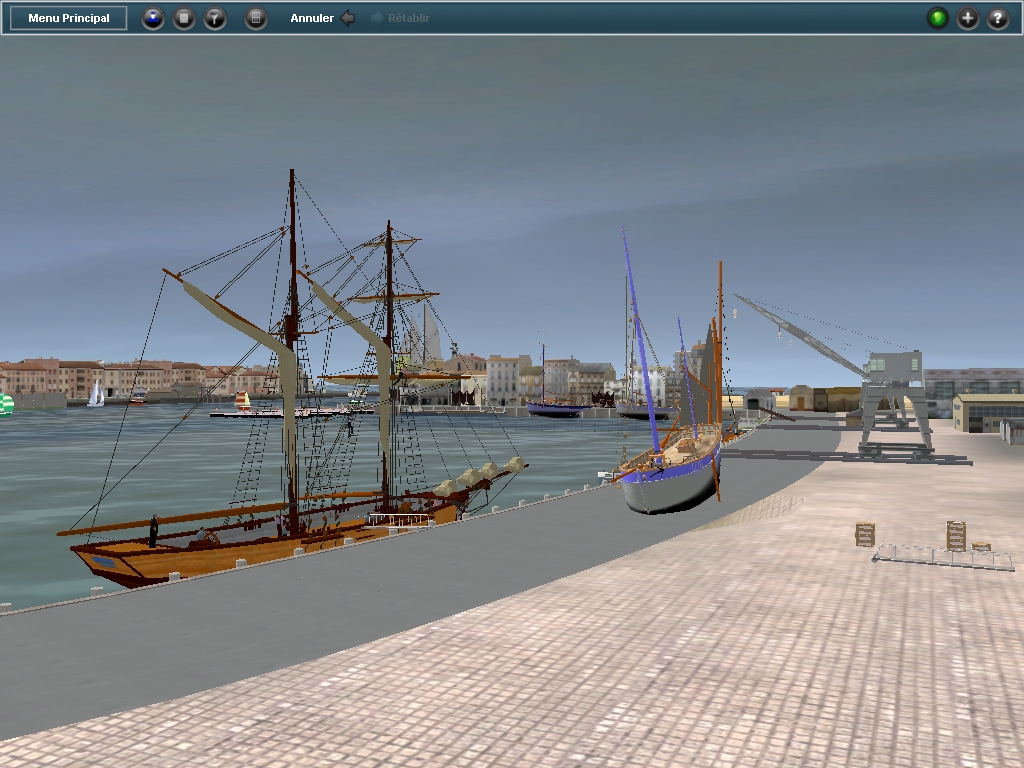
Task: Open the document/rules icon in toolbar
Action: click(184, 18)
